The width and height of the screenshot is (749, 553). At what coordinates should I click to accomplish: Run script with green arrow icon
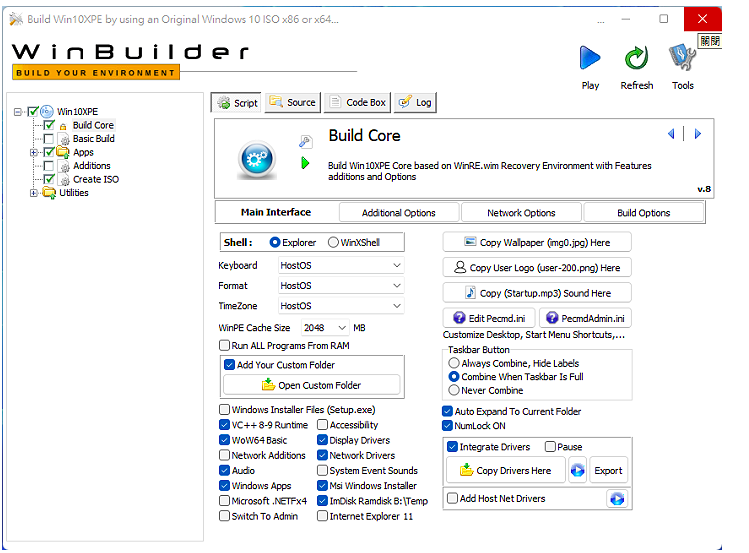coord(306,163)
